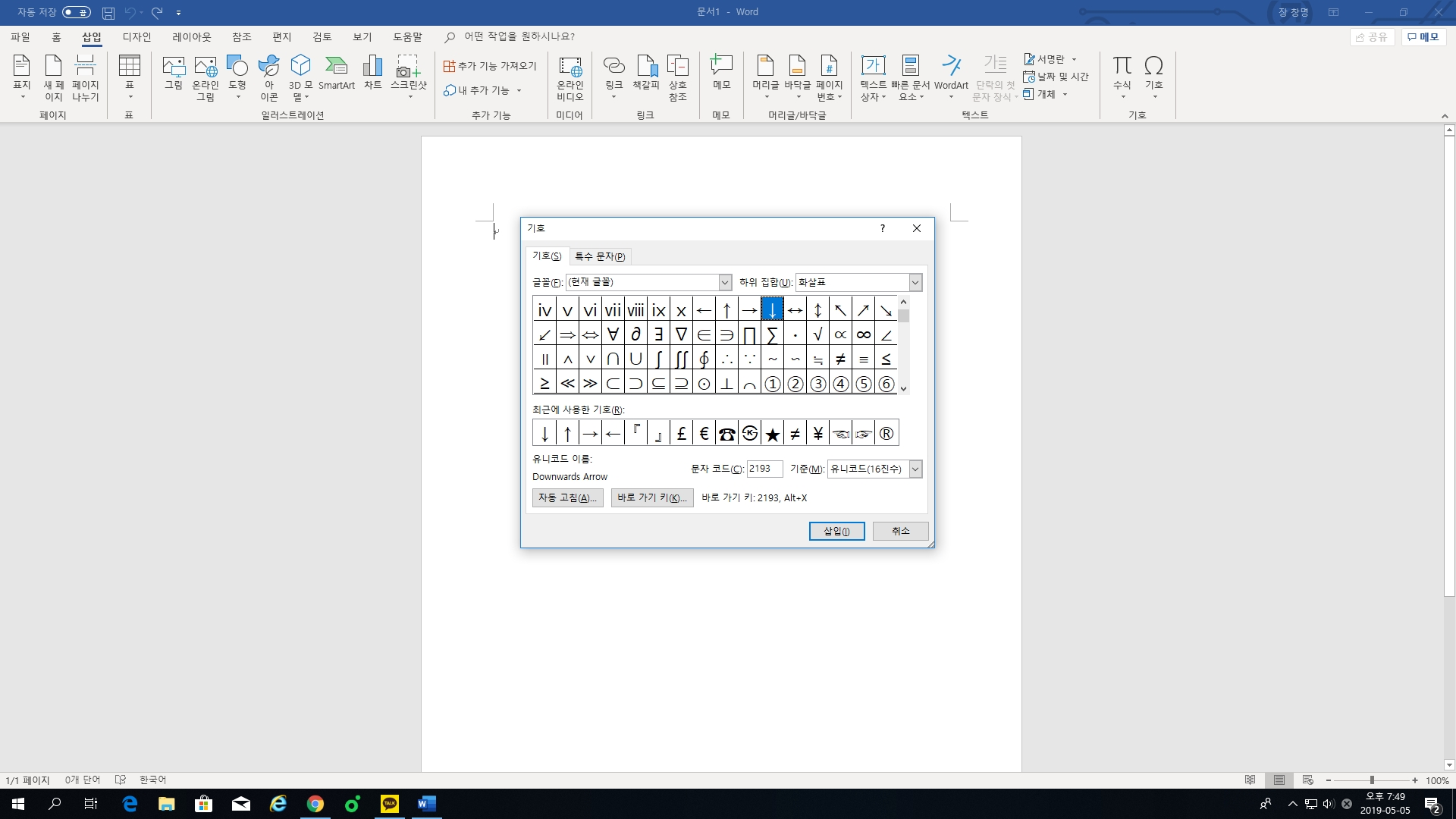The width and height of the screenshot is (1456, 819).
Task: Click the character code input field
Action: (764, 469)
